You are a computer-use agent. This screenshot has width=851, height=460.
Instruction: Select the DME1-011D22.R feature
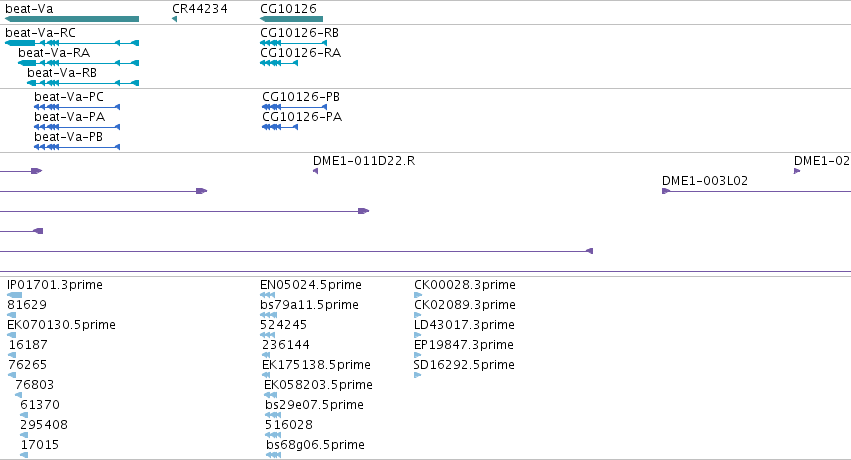315,171
